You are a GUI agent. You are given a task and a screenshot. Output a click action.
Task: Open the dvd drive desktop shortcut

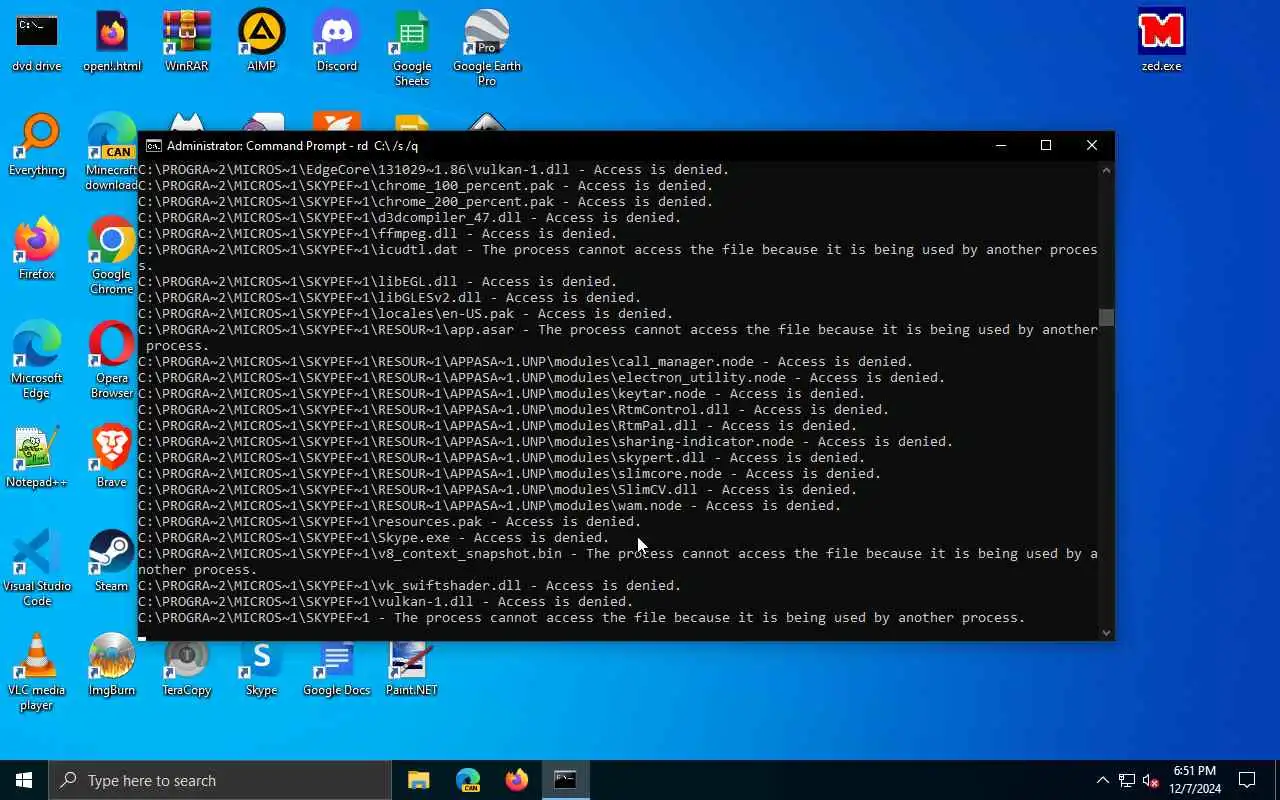[x=37, y=42]
